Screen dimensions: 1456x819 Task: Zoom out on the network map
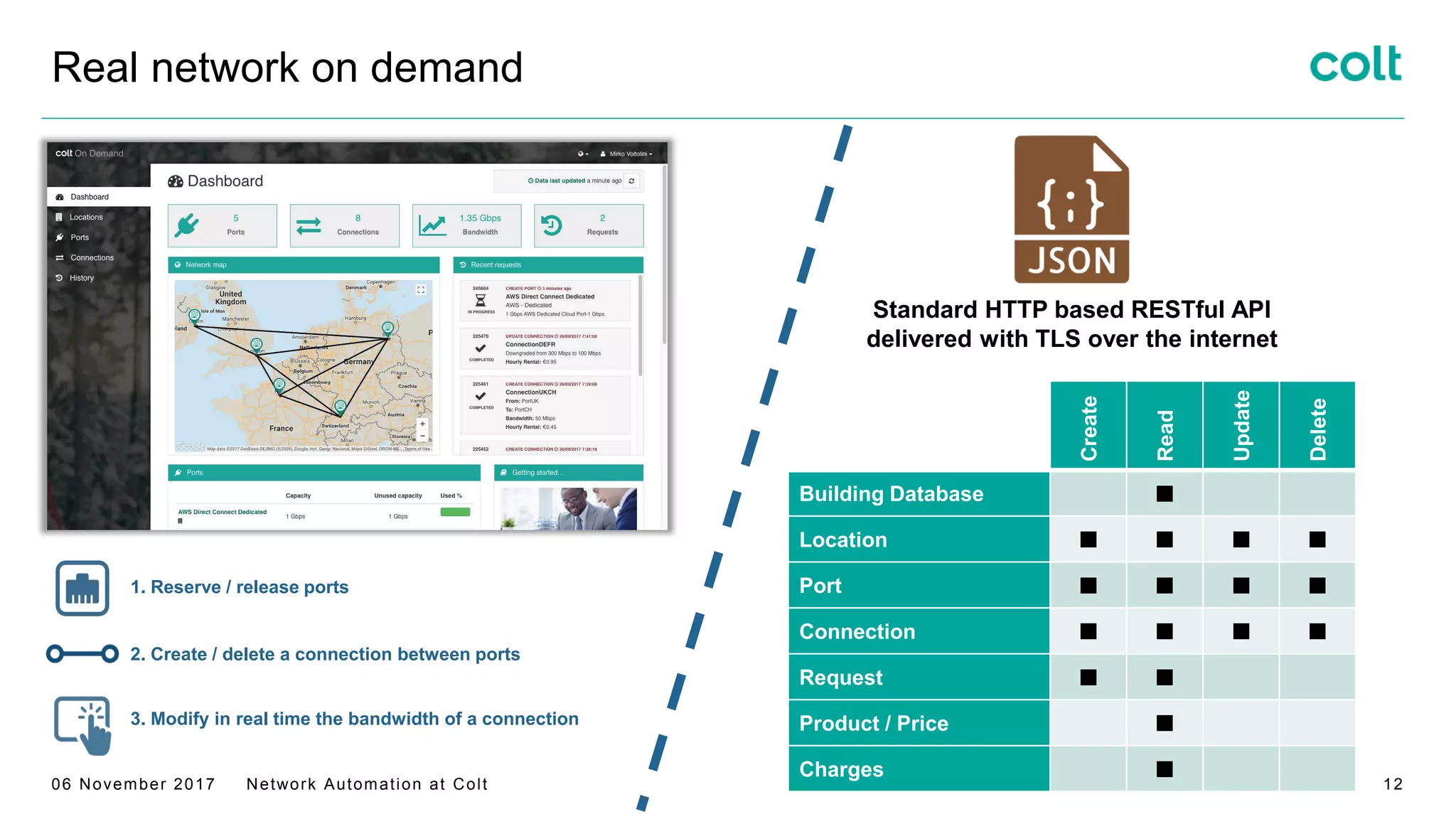tap(422, 436)
